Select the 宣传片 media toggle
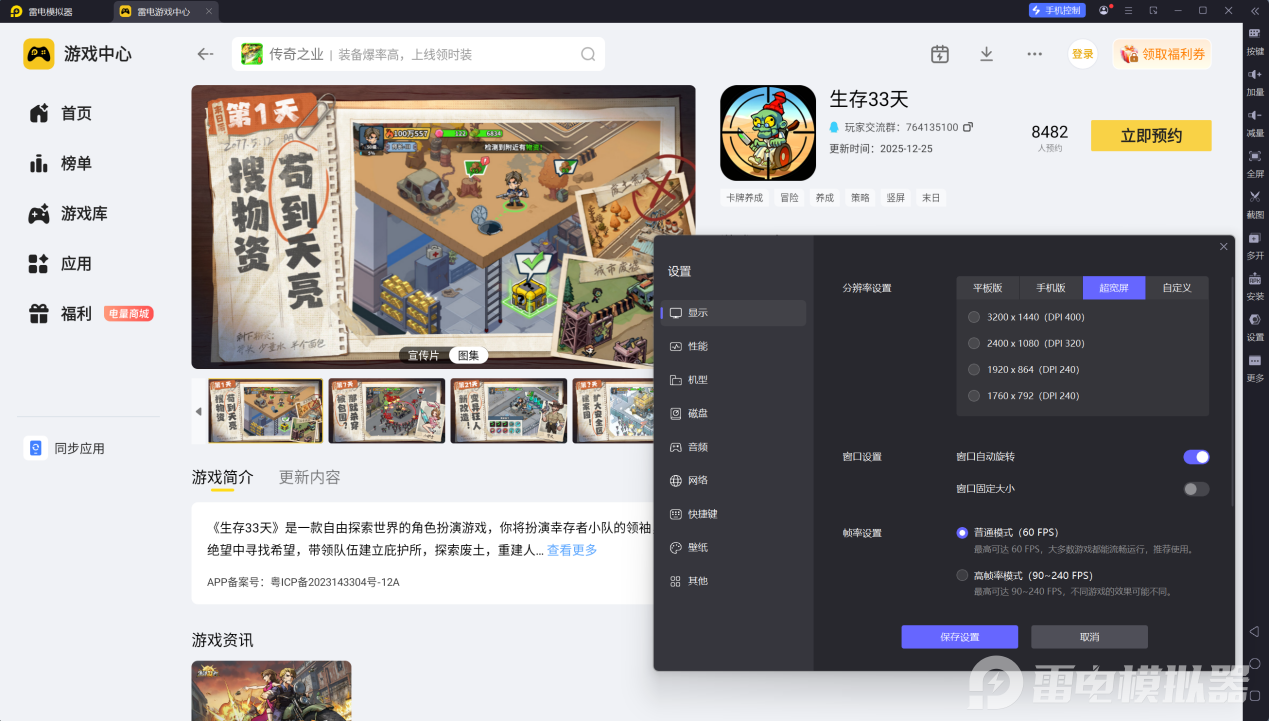 [423, 355]
